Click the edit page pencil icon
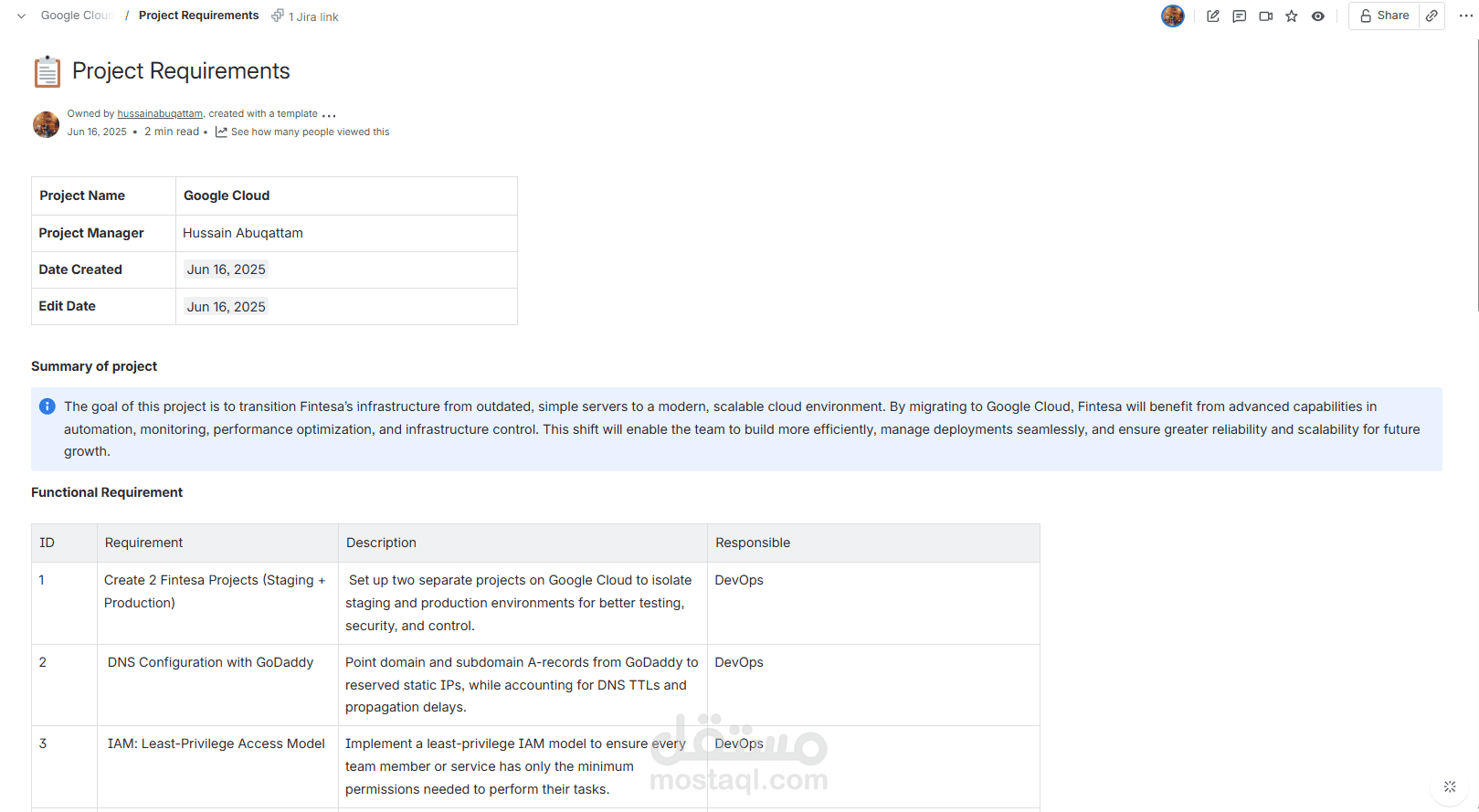Viewport: 1479px width, 812px height. click(x=1213, y=16)
